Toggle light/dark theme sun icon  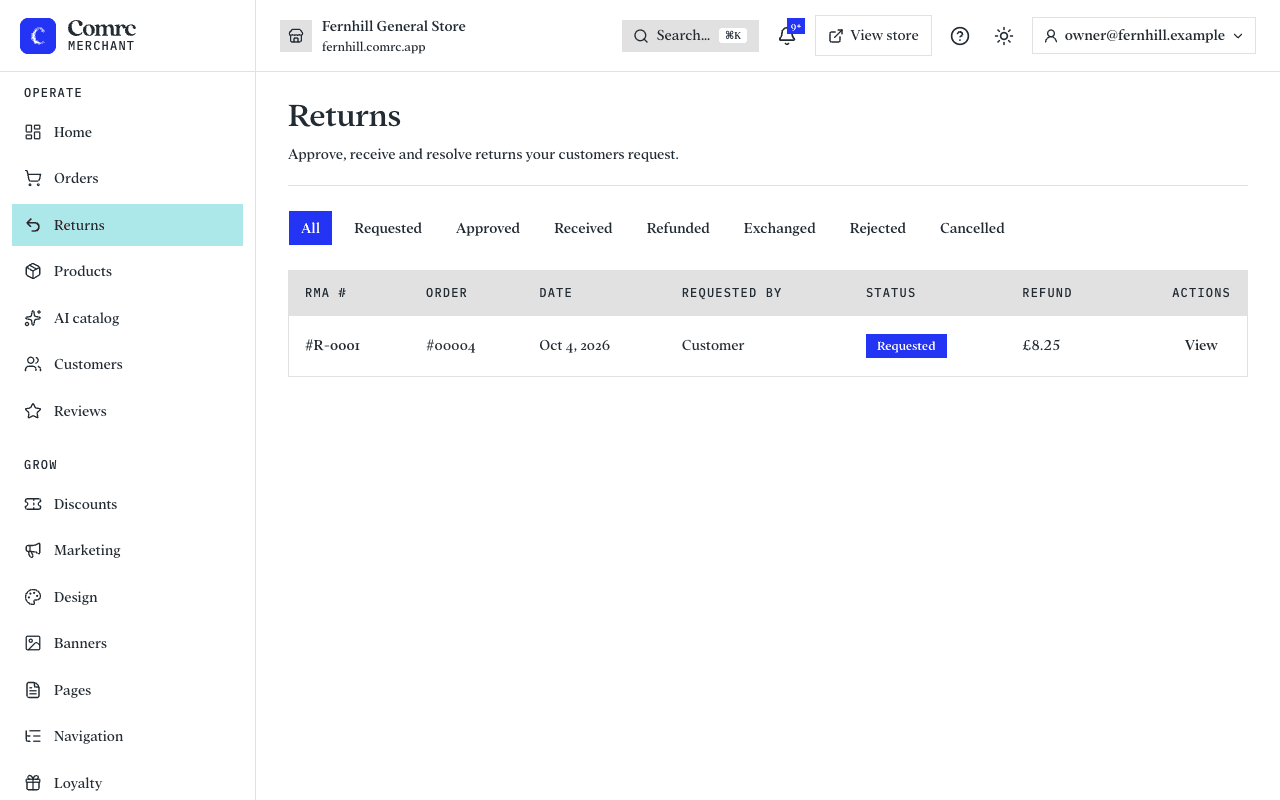(1004, 36)
